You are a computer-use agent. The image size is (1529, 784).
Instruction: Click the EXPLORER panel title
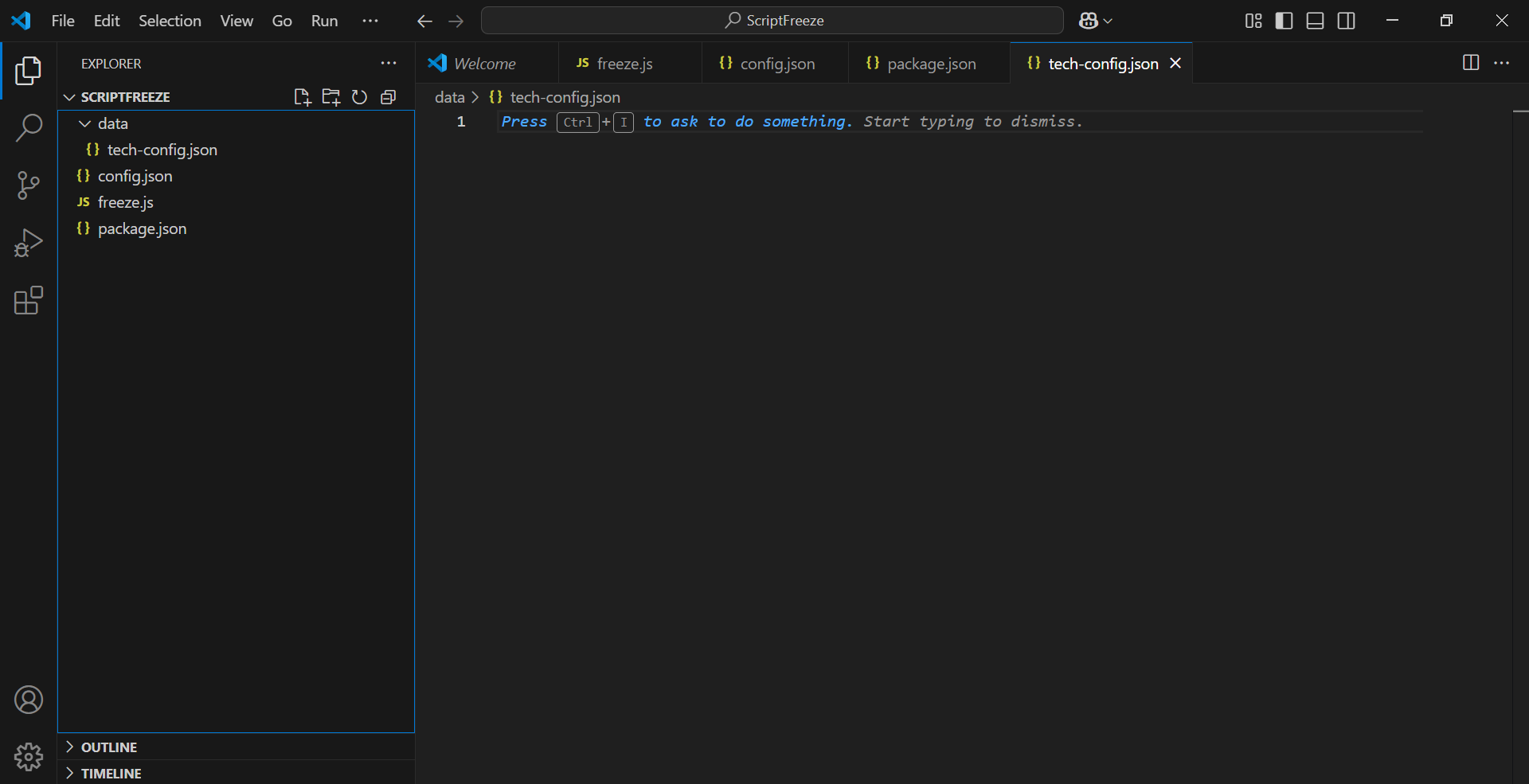(x=111, y=64)
